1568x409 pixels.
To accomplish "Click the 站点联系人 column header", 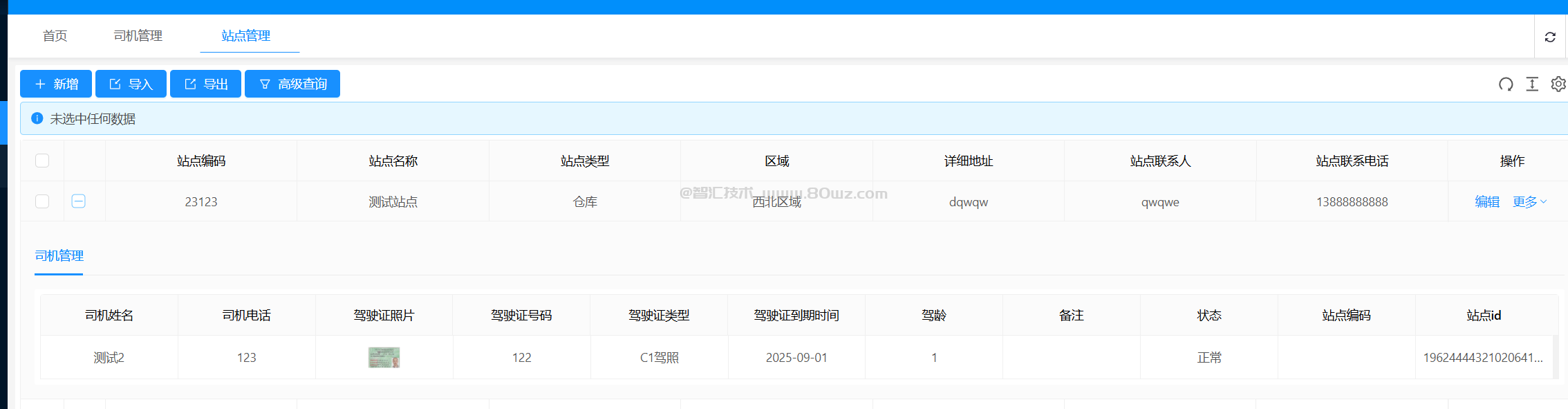I will (x=1161, y=161).
